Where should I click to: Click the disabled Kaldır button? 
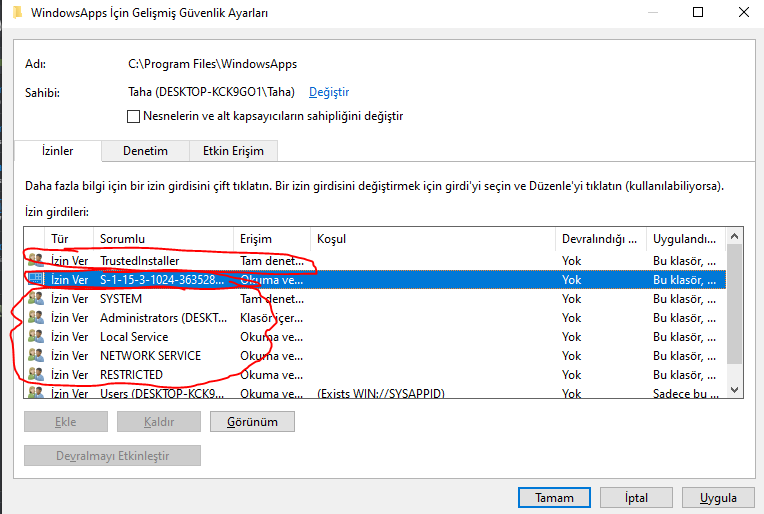point(159,422)
